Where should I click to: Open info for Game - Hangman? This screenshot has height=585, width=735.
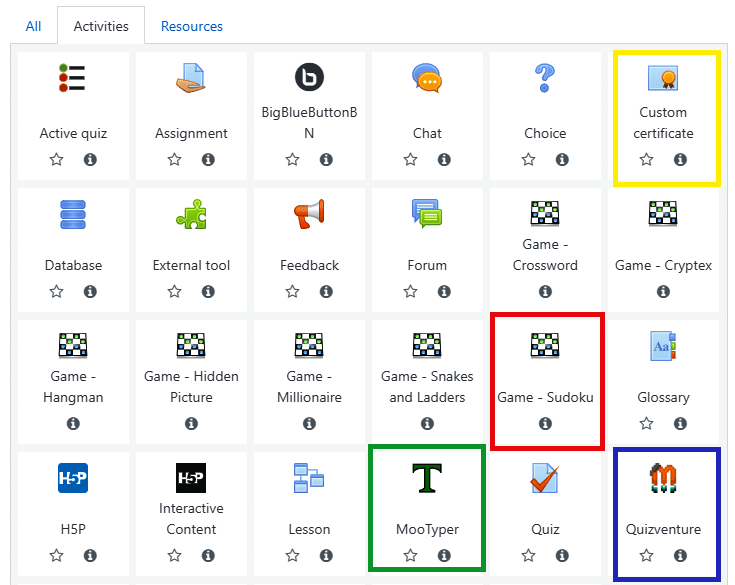pyautogui.click(x=73, y=423)
